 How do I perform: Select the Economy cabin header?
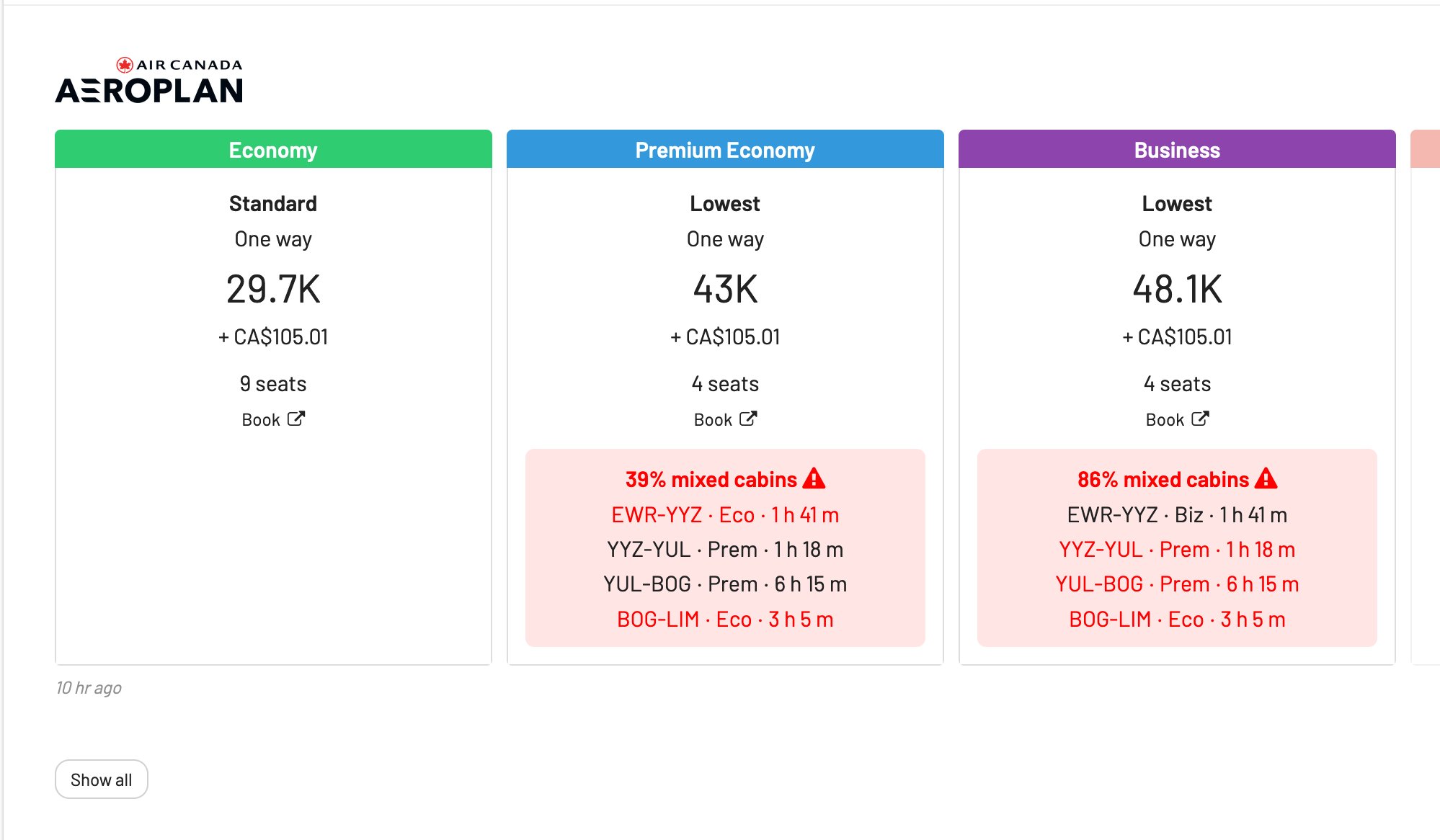coord(273,150)
